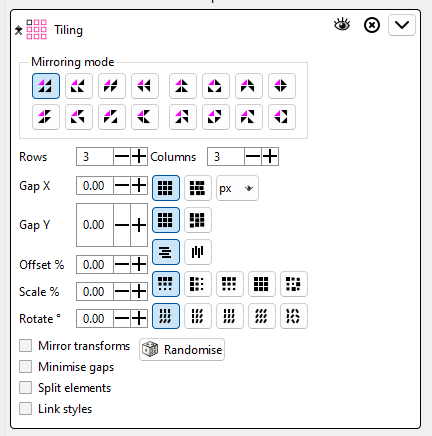Click the Randomise button
The width and height of the screenshot is (432, 436).
coord(182,350)
